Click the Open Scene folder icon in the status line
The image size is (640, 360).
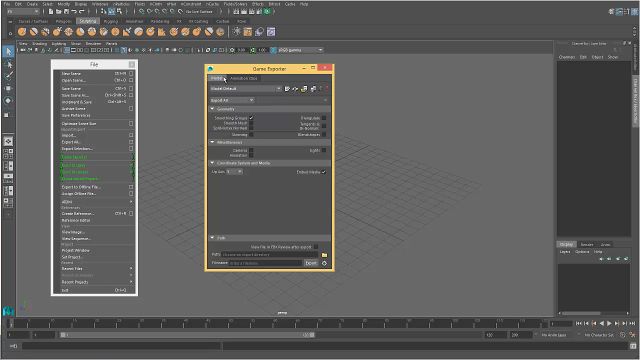point(59,11)
